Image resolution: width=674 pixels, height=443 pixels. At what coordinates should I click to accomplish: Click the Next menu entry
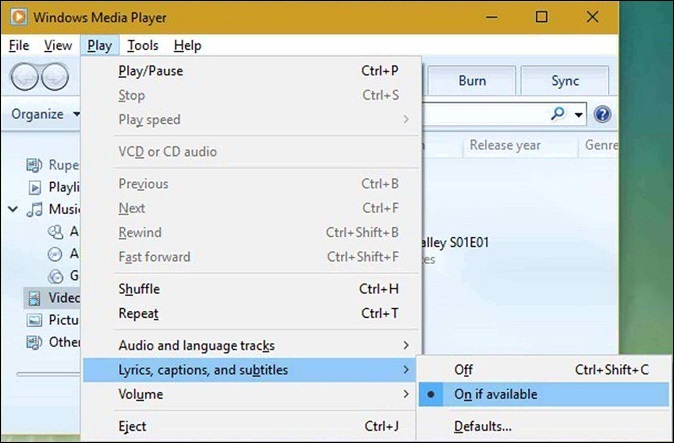[x=250, y=208]
